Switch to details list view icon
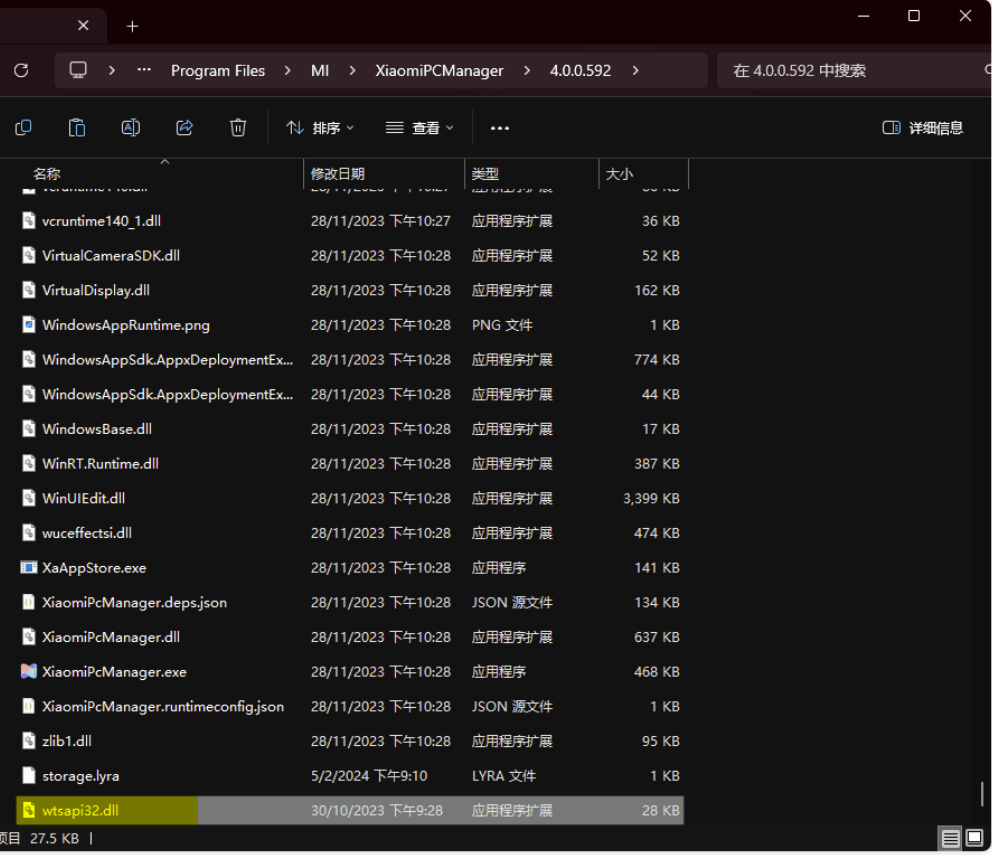The width and height of the screenshot is (992, 855). coord(950,838)
